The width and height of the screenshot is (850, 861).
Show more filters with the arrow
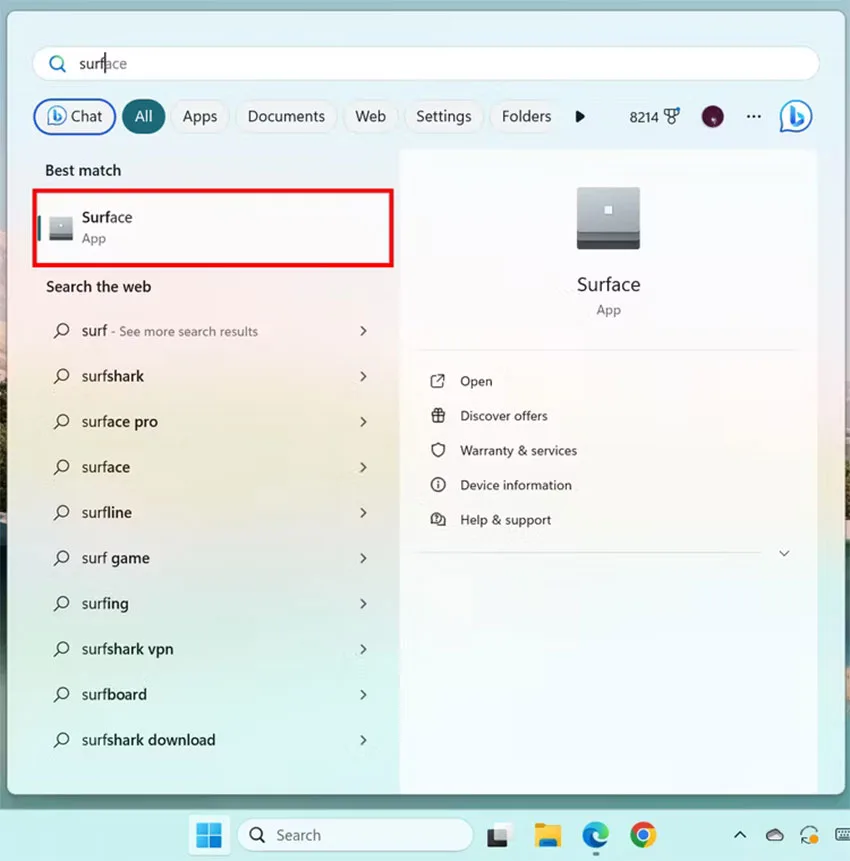580,116
